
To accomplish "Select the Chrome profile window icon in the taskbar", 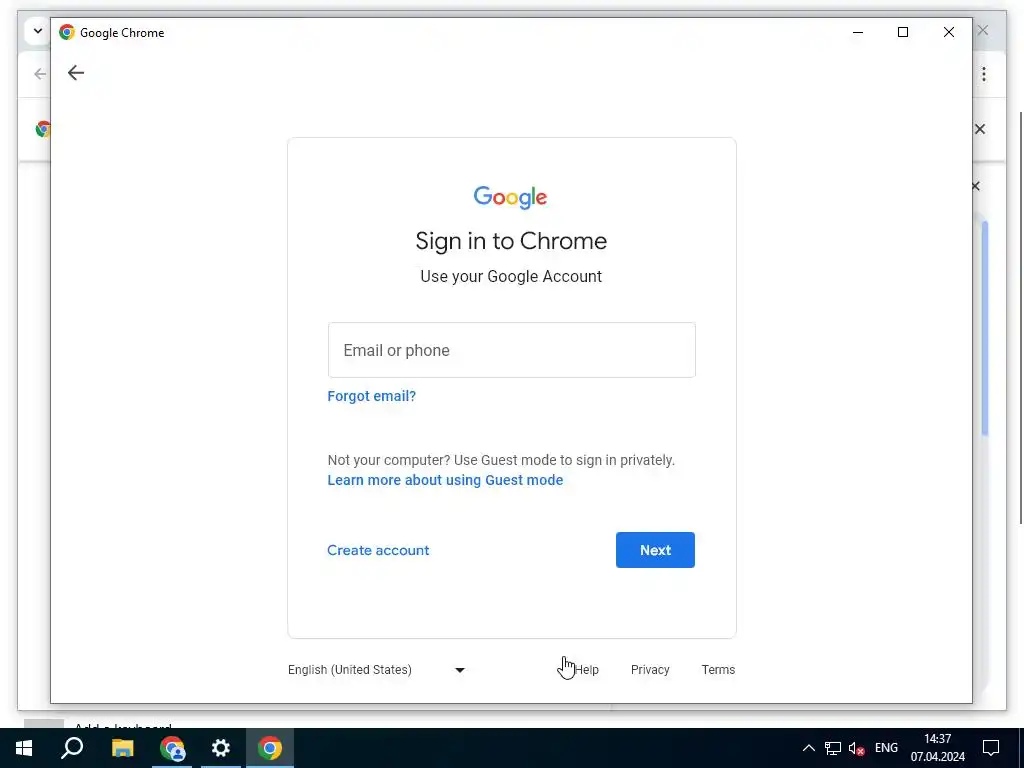I will (172, 748).
